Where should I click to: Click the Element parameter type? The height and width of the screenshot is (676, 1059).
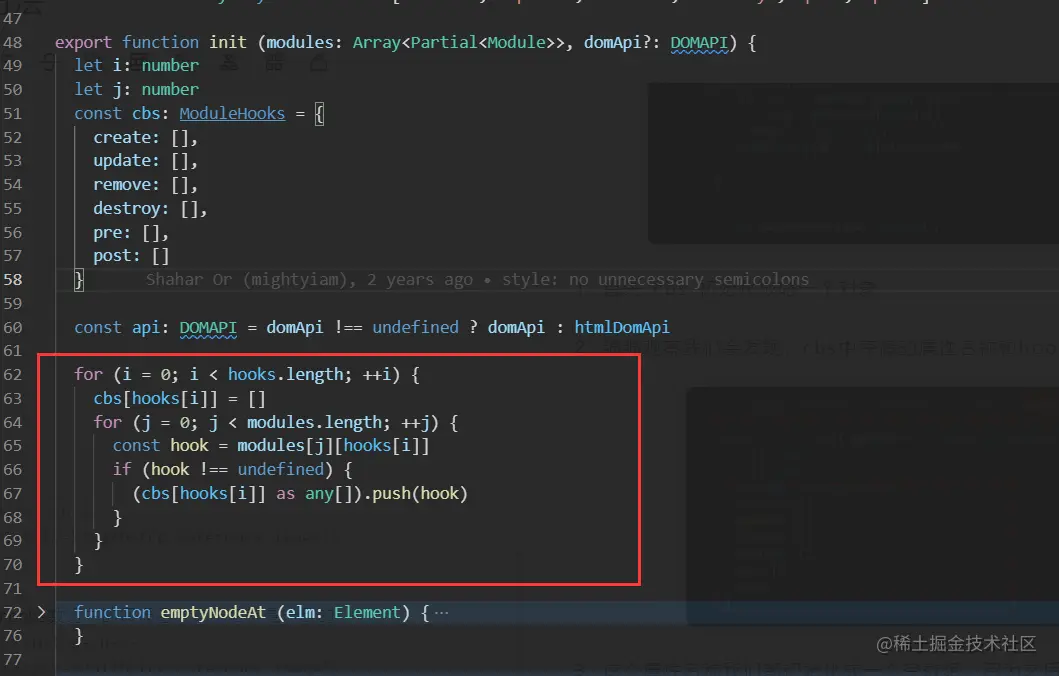[x=367, y=613]
